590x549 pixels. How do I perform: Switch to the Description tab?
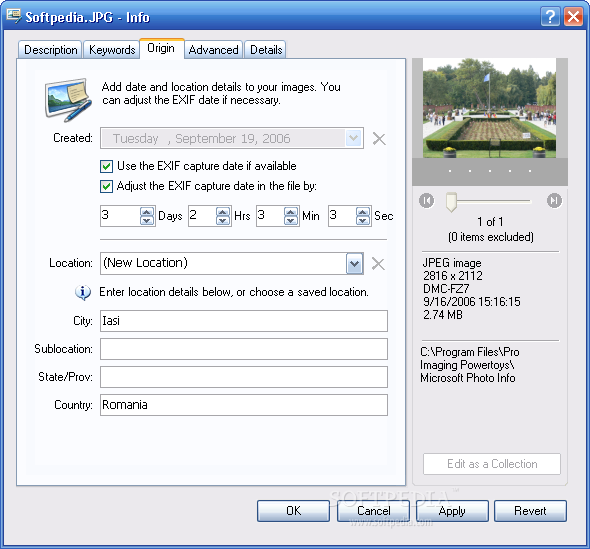click(50, 50)
